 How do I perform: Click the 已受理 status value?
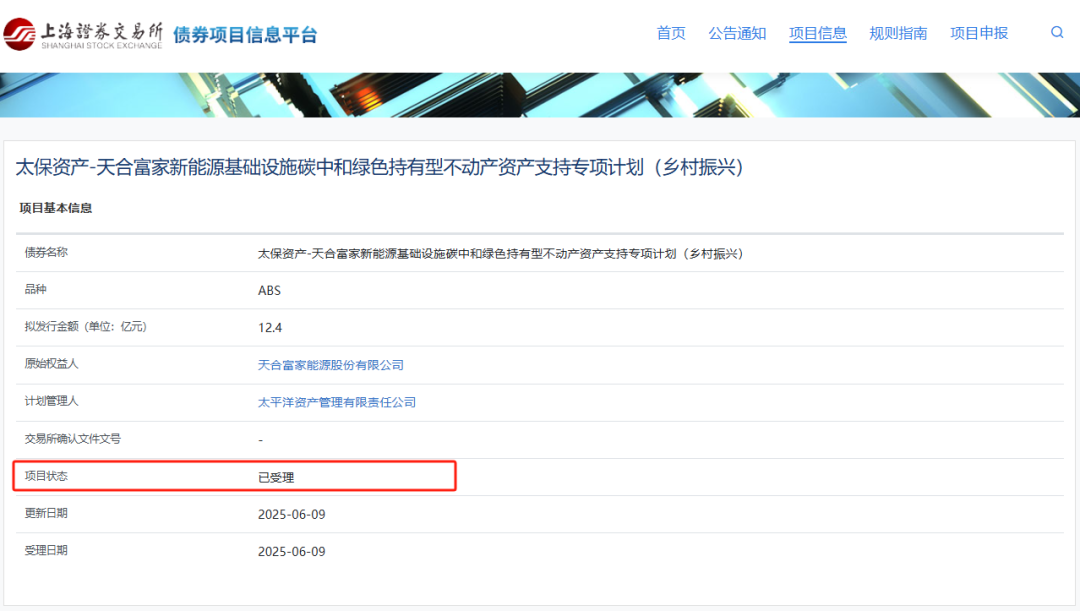pos(276,477)
